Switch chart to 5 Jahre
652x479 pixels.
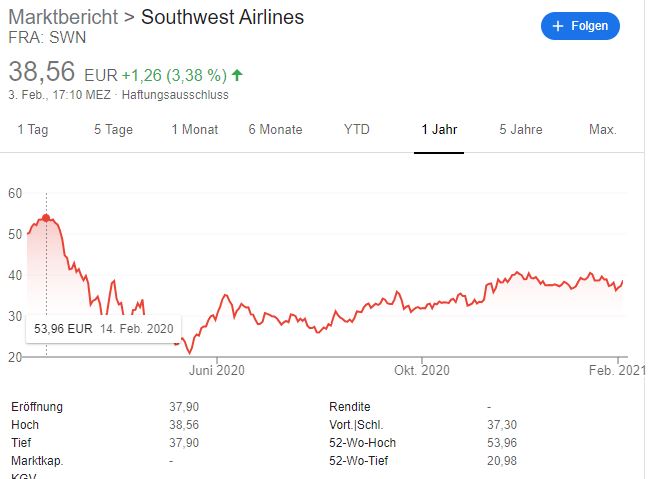coord(521,129)
